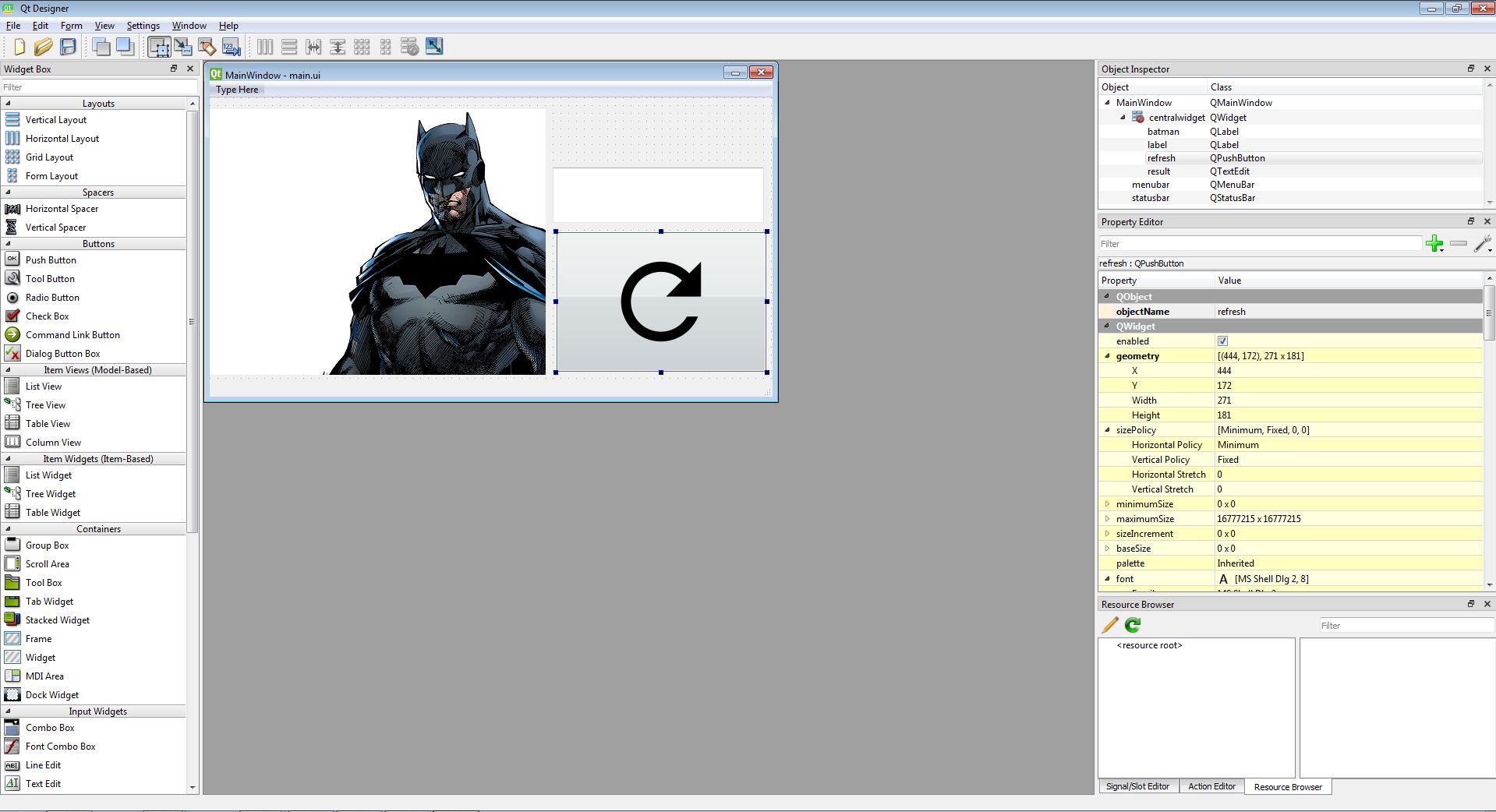The height and width of the screenshot is (812, 1496).
Task: Collapse the geometry property group
Action: (x=1107, y=356)
